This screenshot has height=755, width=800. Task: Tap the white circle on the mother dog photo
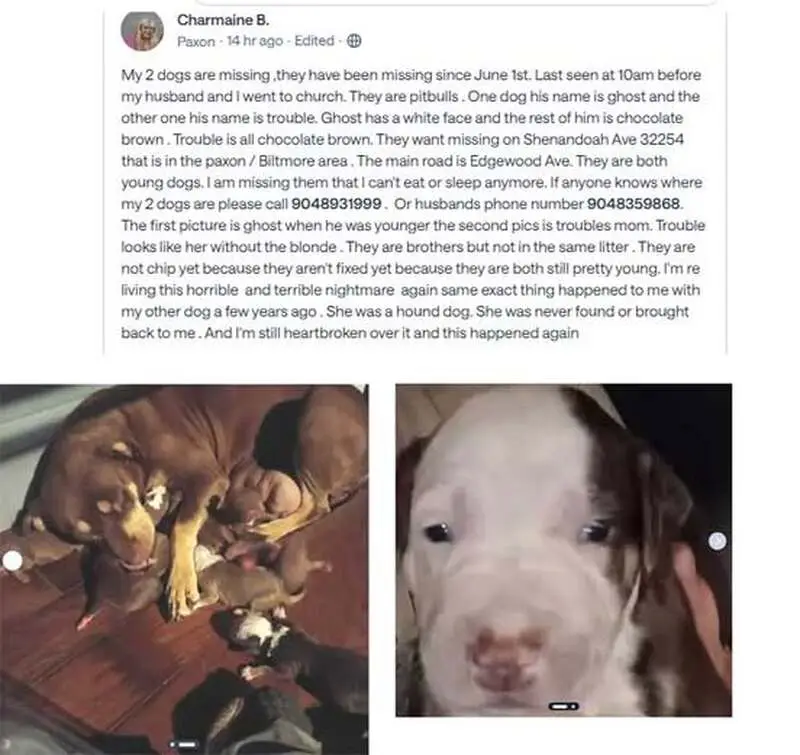click(12, 561)
